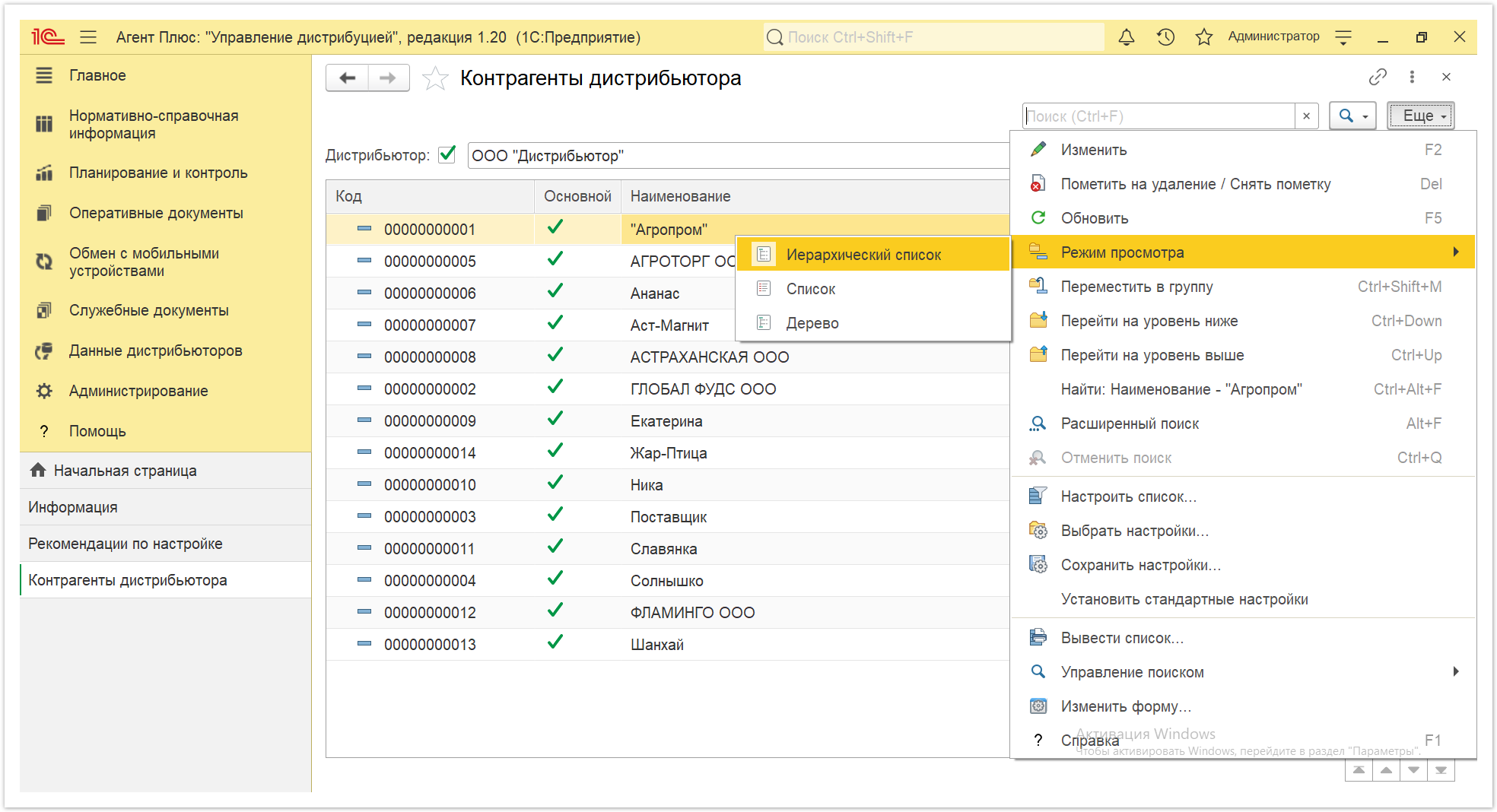Switch to Информация tab
1497x812 pixels.
coord(165,507)
